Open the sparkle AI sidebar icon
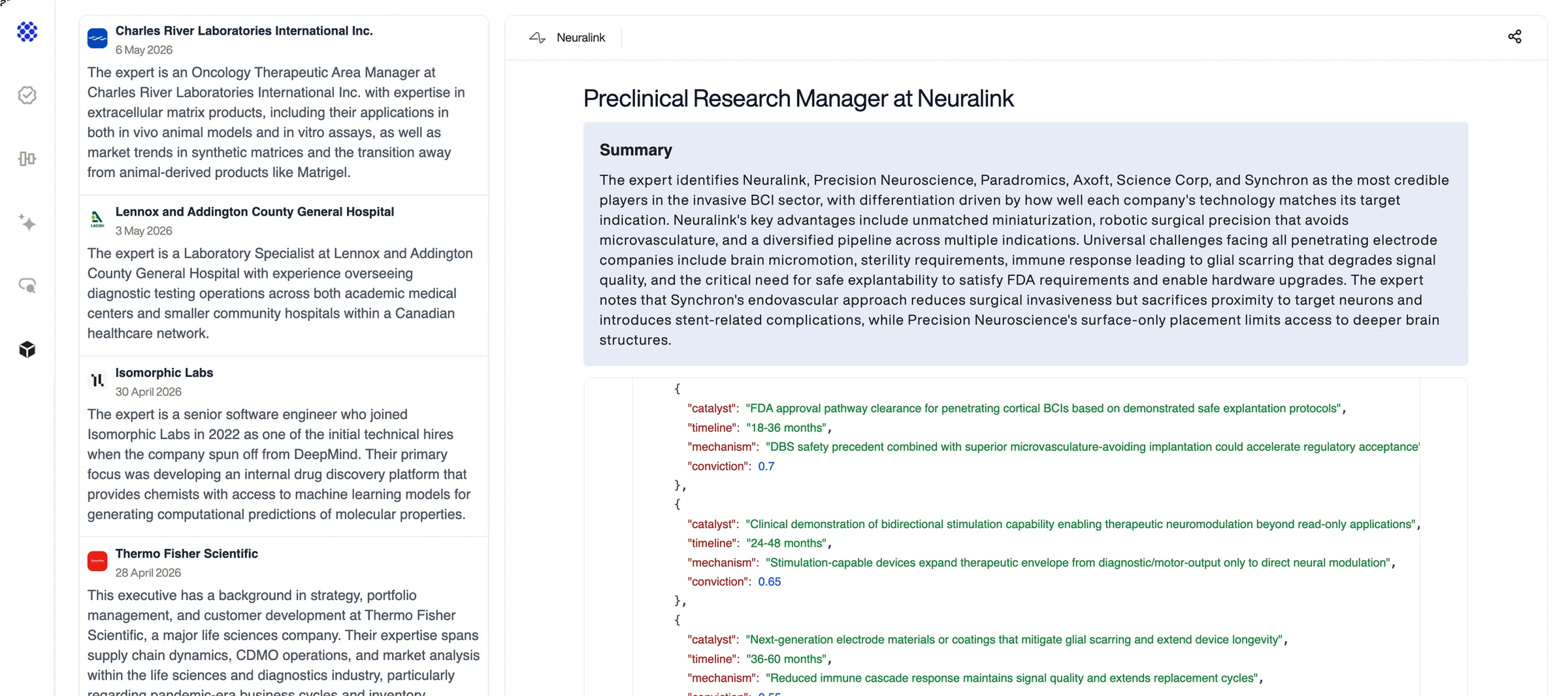This screenshot has width=1568, height=696. tap(27, 222)
